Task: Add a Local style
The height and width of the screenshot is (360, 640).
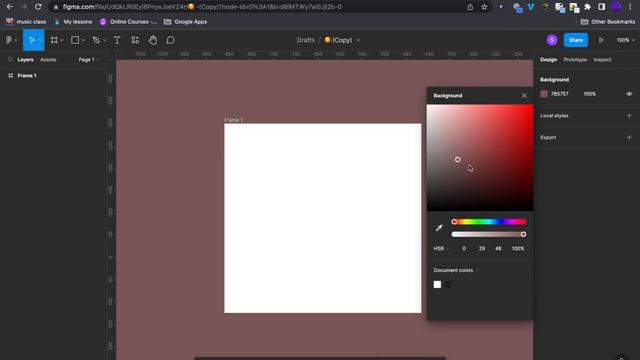Action: [x=629, y=116]
